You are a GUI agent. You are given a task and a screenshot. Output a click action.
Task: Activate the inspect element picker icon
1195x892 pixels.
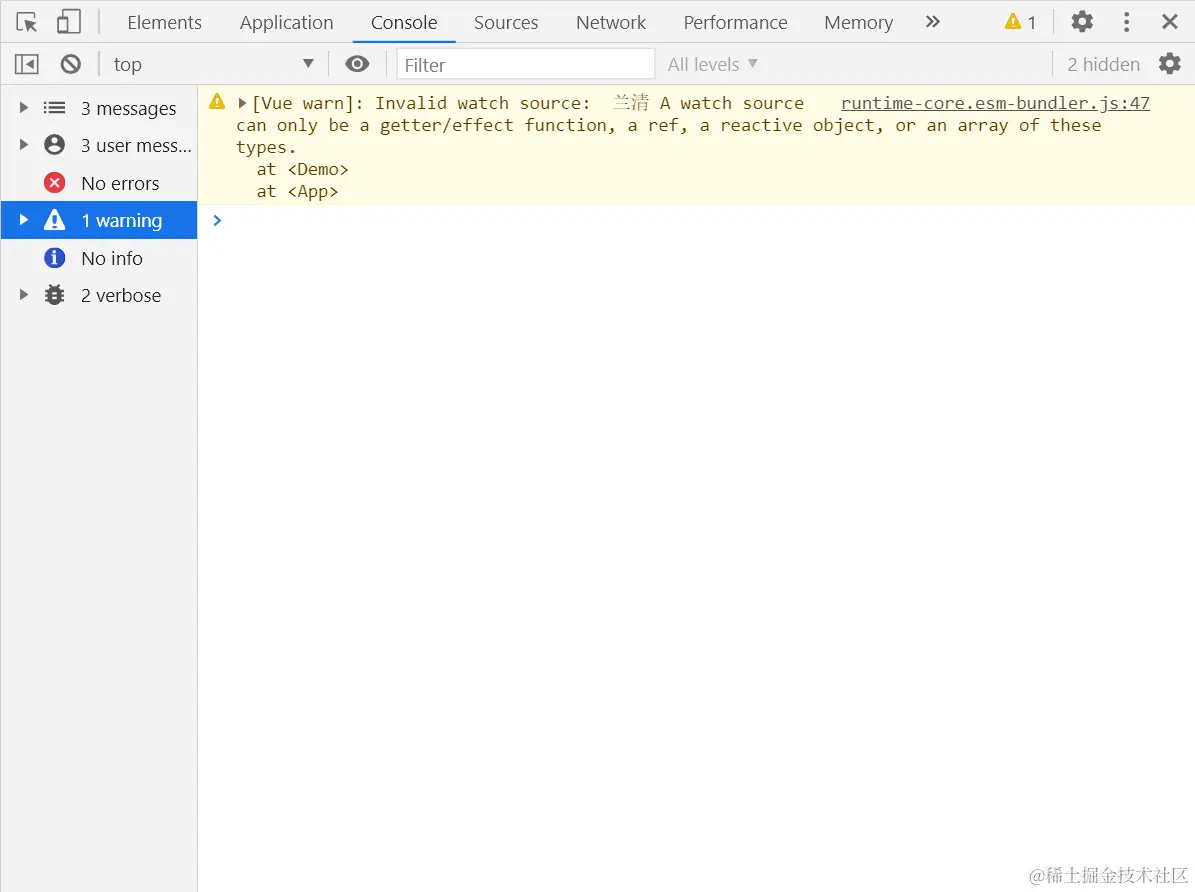(27, 22)
